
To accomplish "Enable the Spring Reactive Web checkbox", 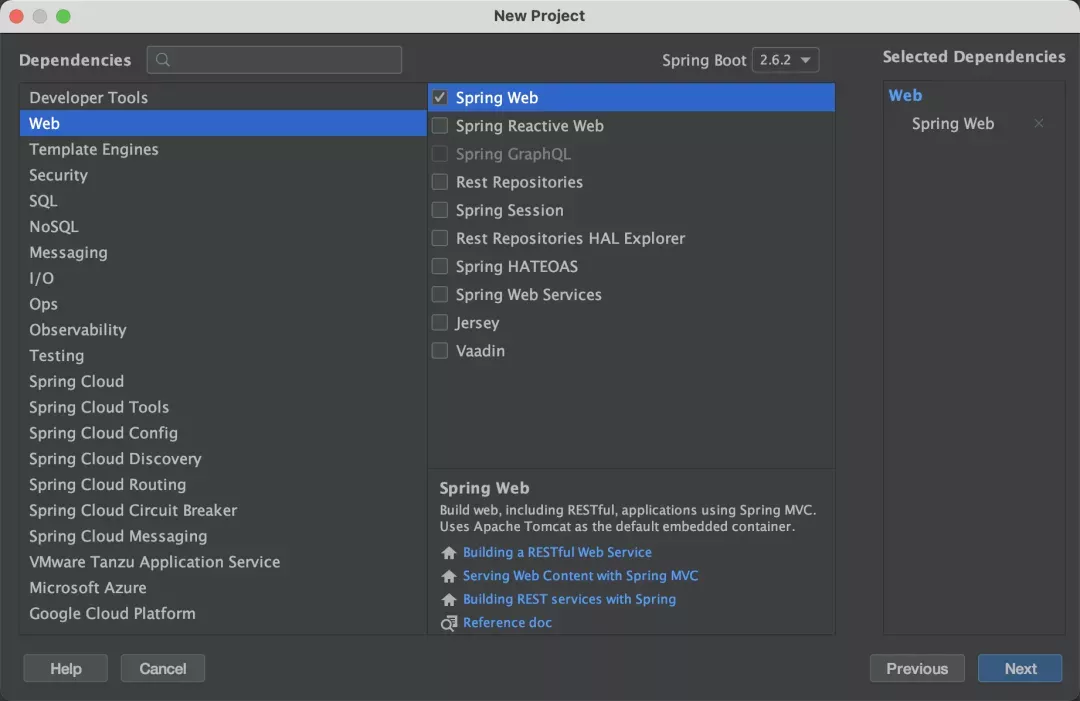I will (439, 125).
